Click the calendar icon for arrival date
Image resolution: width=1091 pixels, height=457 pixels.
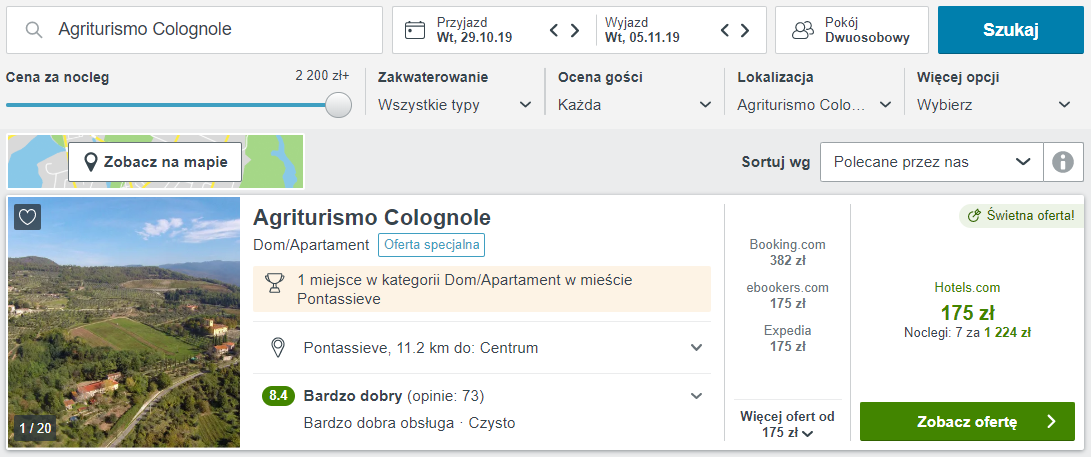415,30
